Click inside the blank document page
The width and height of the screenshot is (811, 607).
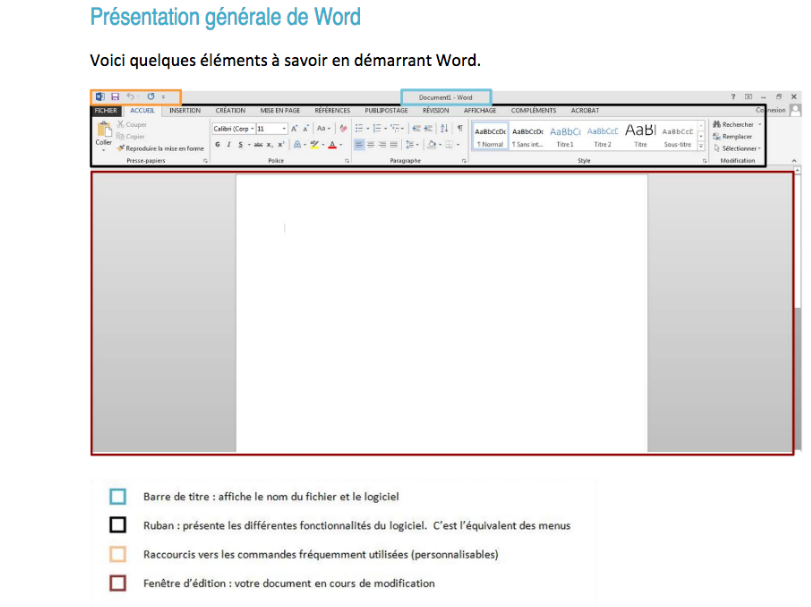click(442, 313)
